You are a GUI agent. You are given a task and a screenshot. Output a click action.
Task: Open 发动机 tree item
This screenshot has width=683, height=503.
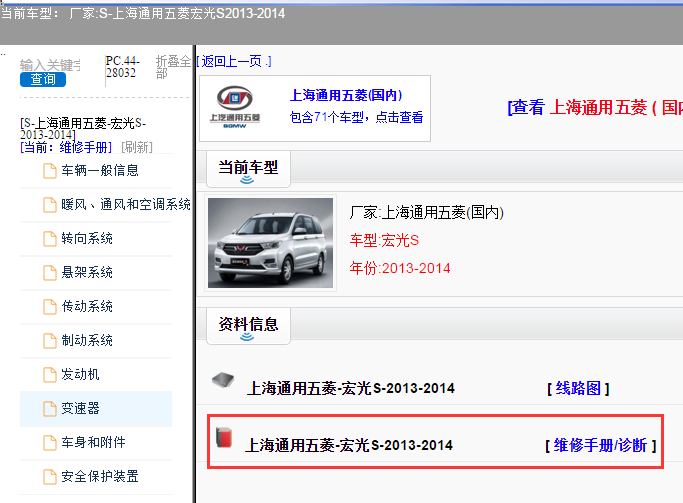pyautogui.click(x=80, y=374)
